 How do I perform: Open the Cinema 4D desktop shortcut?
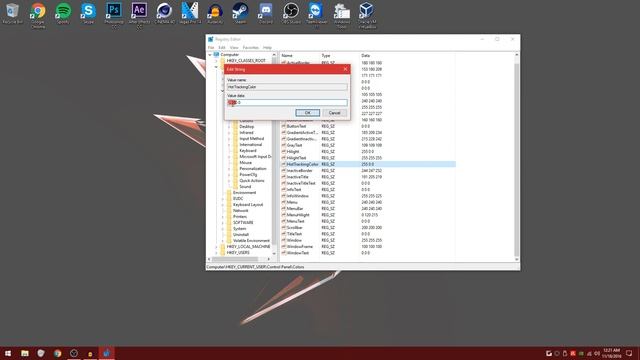pos(164,13)
